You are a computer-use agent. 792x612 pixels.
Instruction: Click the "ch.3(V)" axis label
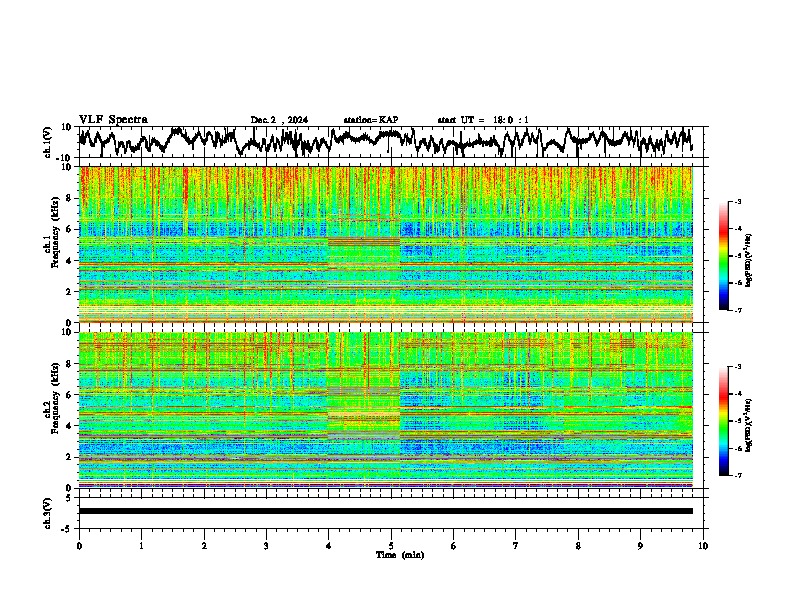tap(48, 513)
